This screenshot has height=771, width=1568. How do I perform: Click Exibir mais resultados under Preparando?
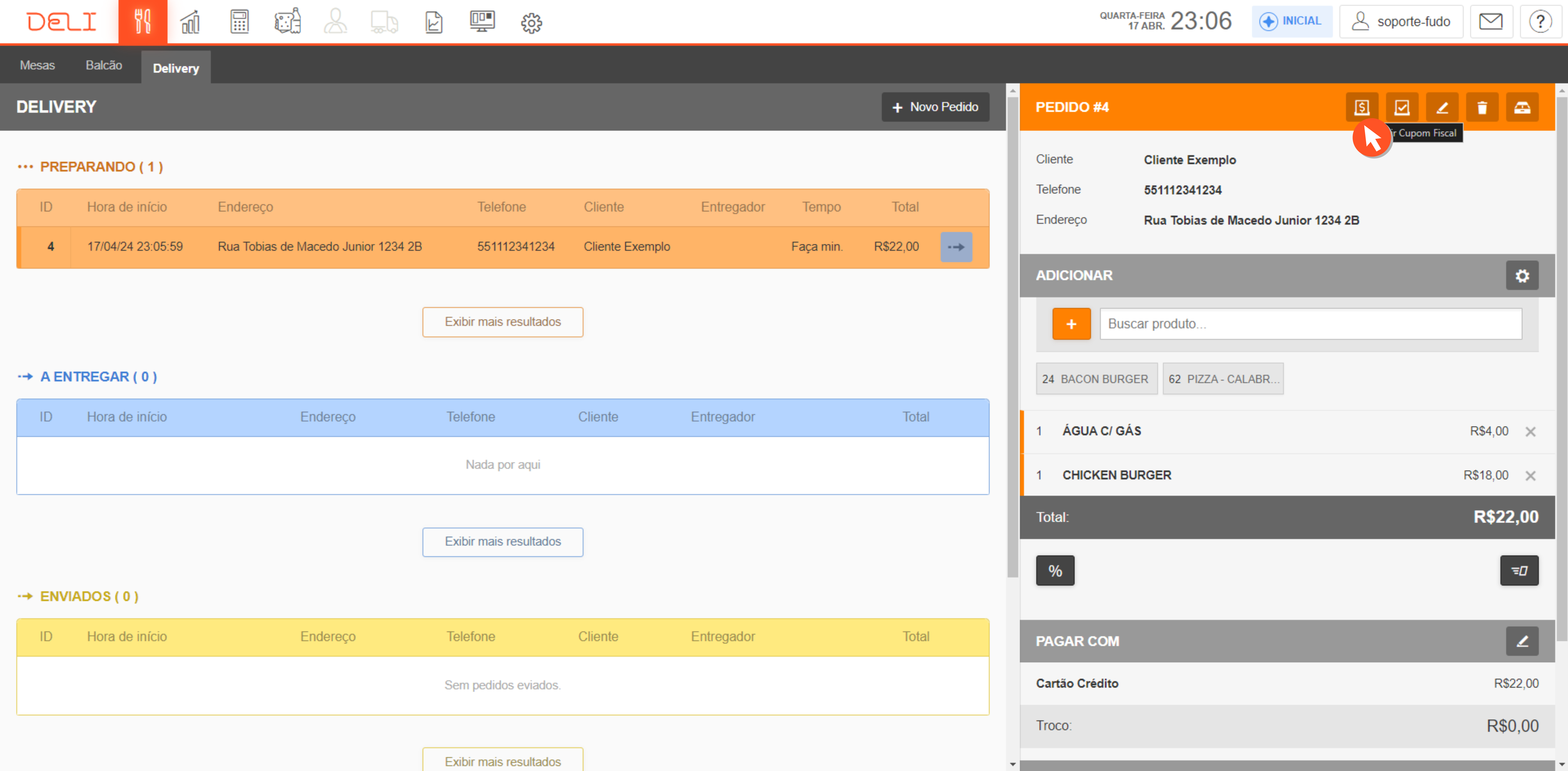tap(503, 322)
